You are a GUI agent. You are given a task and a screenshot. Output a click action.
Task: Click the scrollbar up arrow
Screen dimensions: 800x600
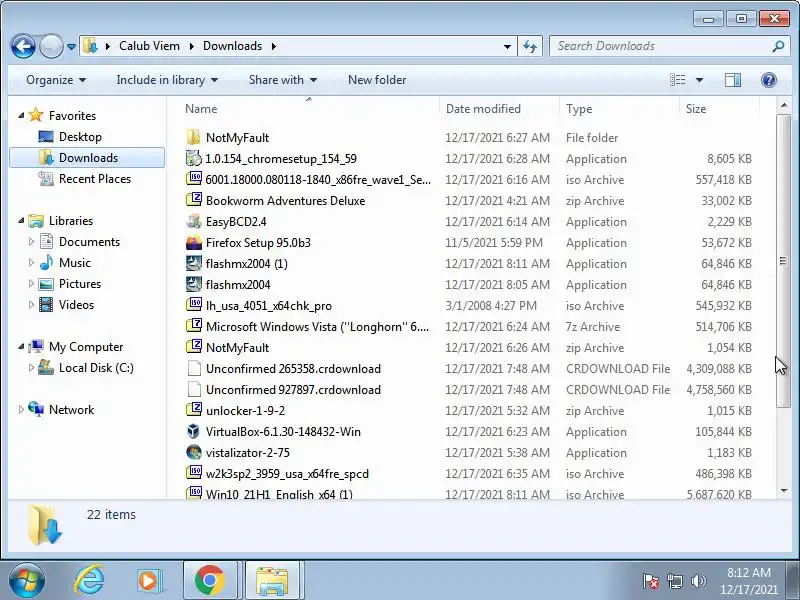(x=784, y=106)
